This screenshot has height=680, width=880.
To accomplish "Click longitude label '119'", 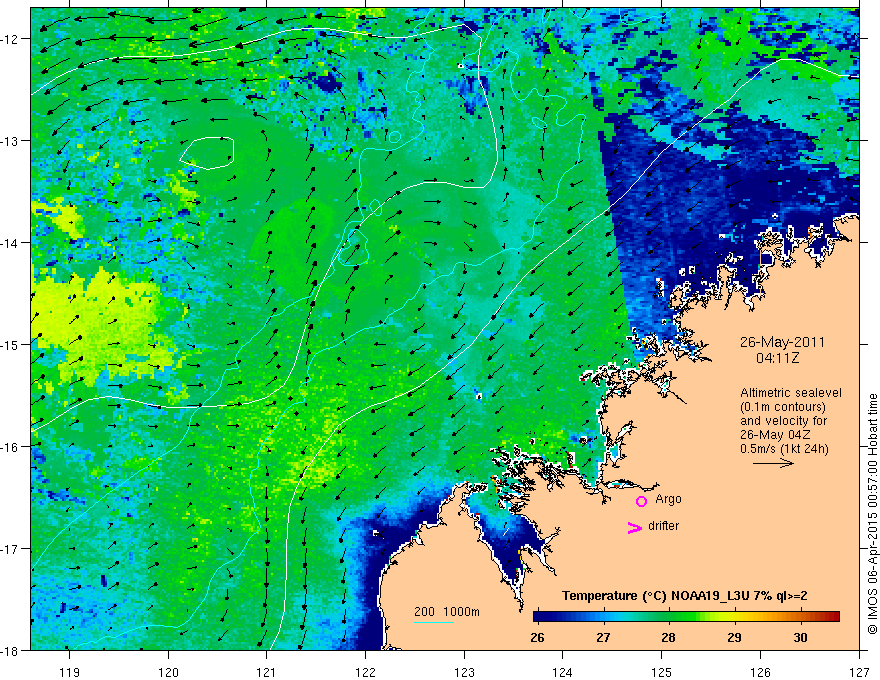I will [x=70, y=672].
